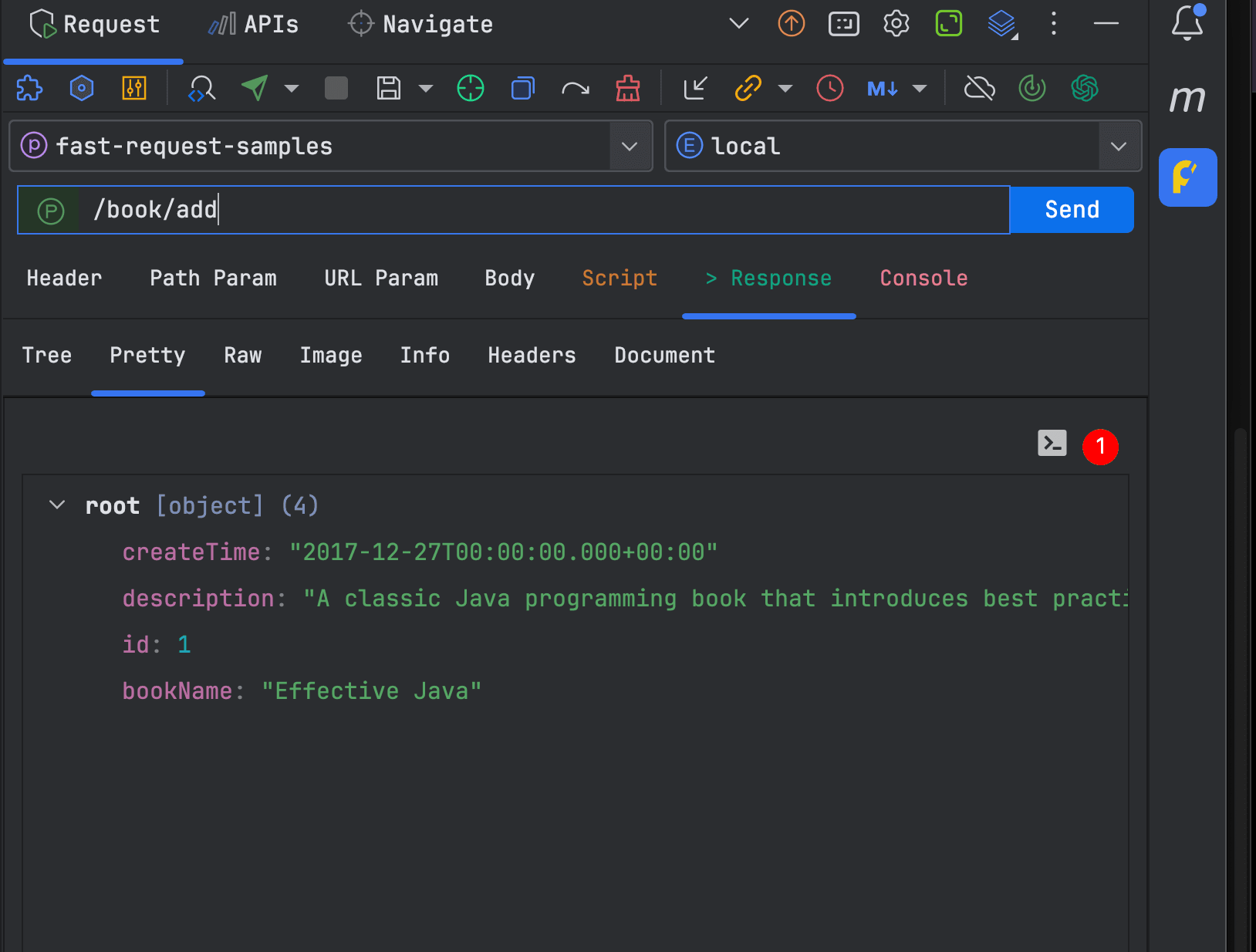Image resolution: width=1256 pixels, height=952 pixels.
Task: Open the Script tab
Action: [620, 279]
